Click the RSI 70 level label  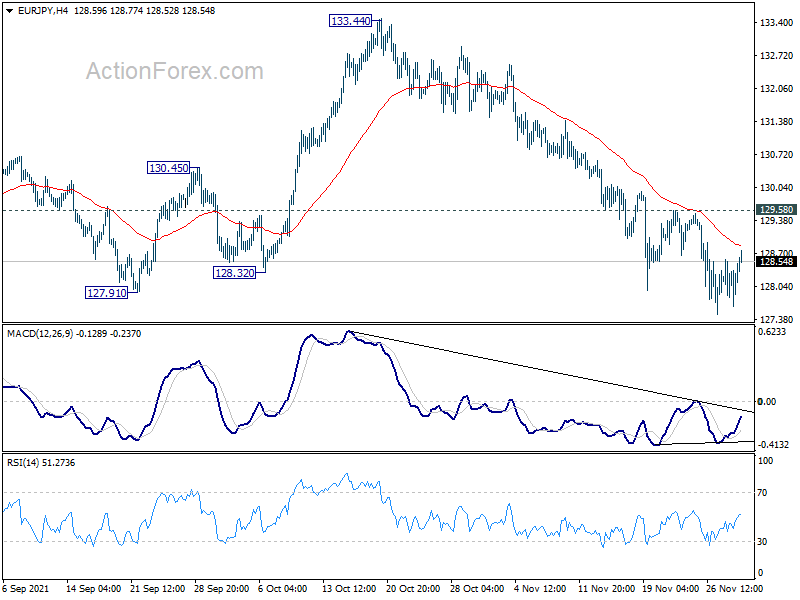click(x=762, y=493)
